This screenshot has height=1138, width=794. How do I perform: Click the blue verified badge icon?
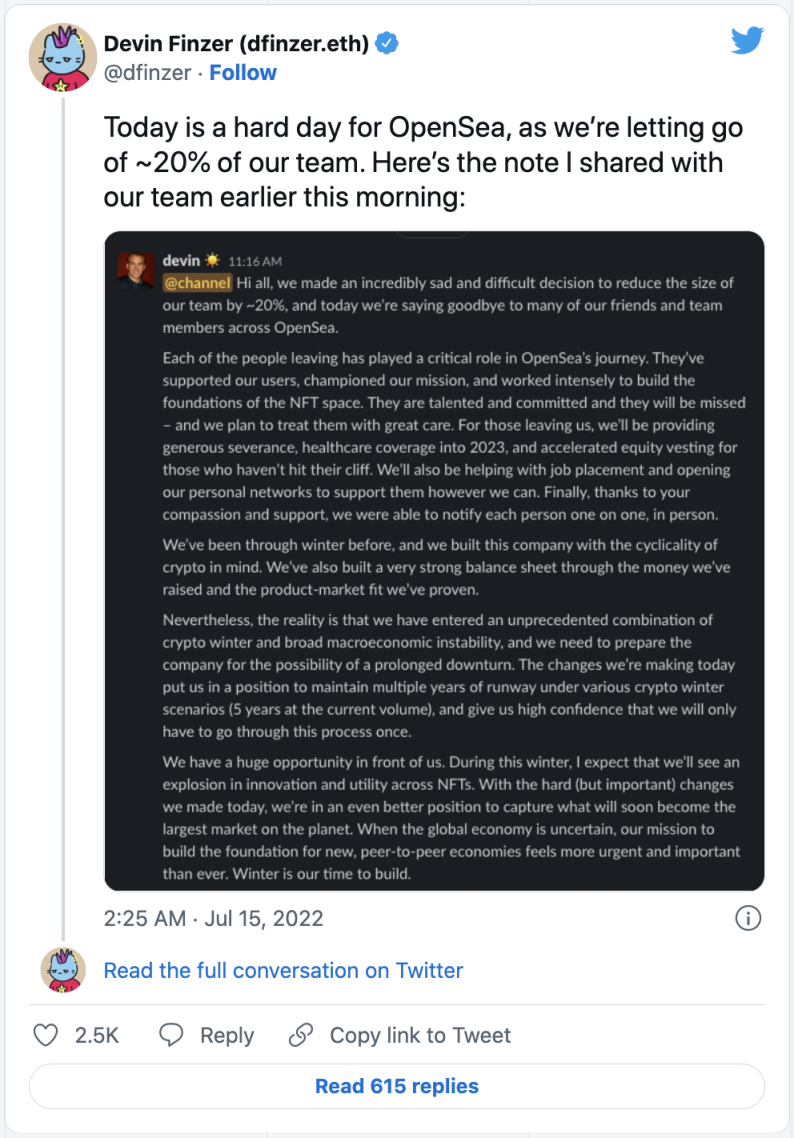point(387,44)
